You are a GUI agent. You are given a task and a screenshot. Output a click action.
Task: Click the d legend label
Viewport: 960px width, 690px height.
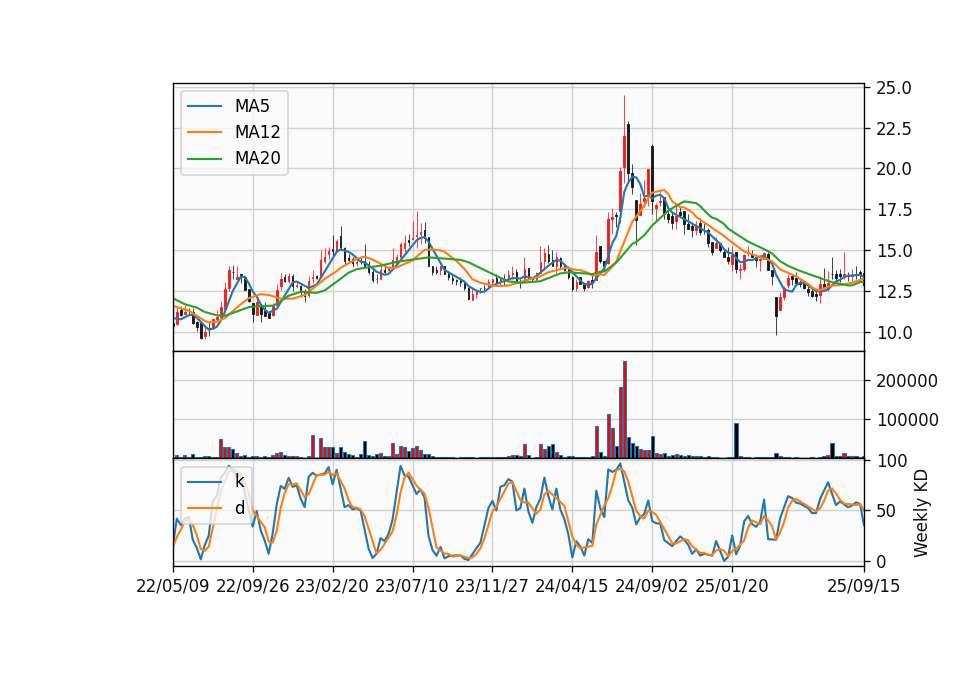coord(239,508)
